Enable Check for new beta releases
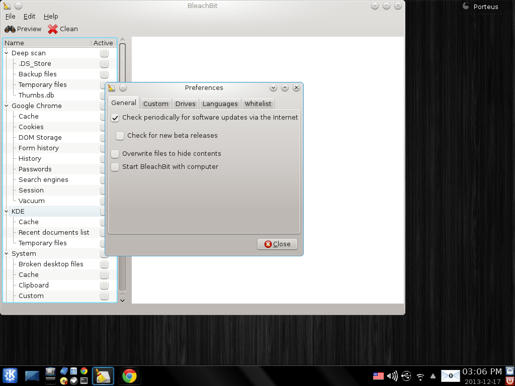515x386 pixels. [120, 136]
